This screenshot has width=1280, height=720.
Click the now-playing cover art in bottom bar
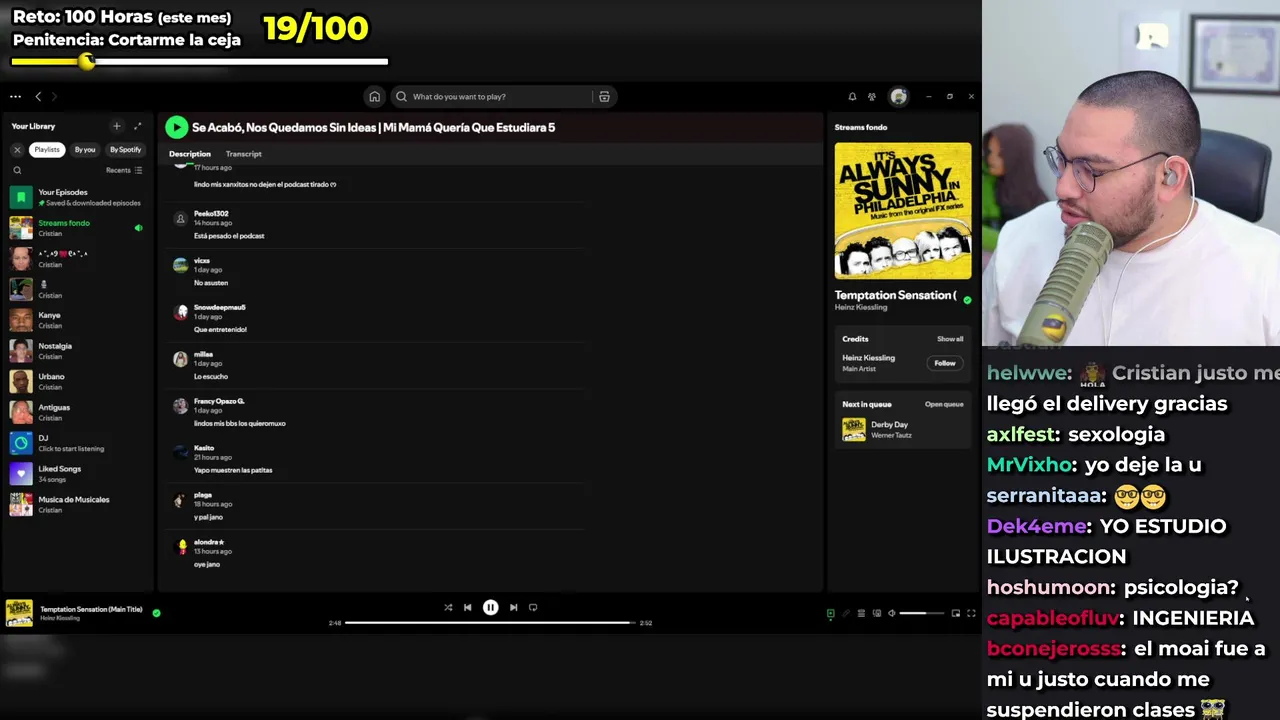19,613
